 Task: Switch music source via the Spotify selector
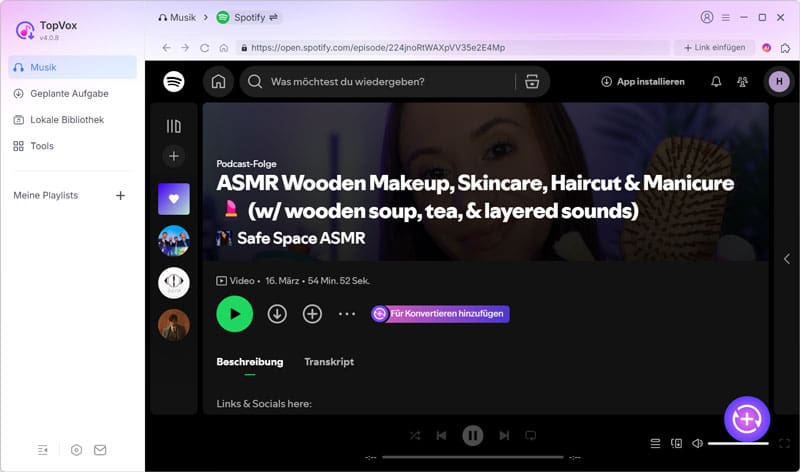tap(248, 17)
